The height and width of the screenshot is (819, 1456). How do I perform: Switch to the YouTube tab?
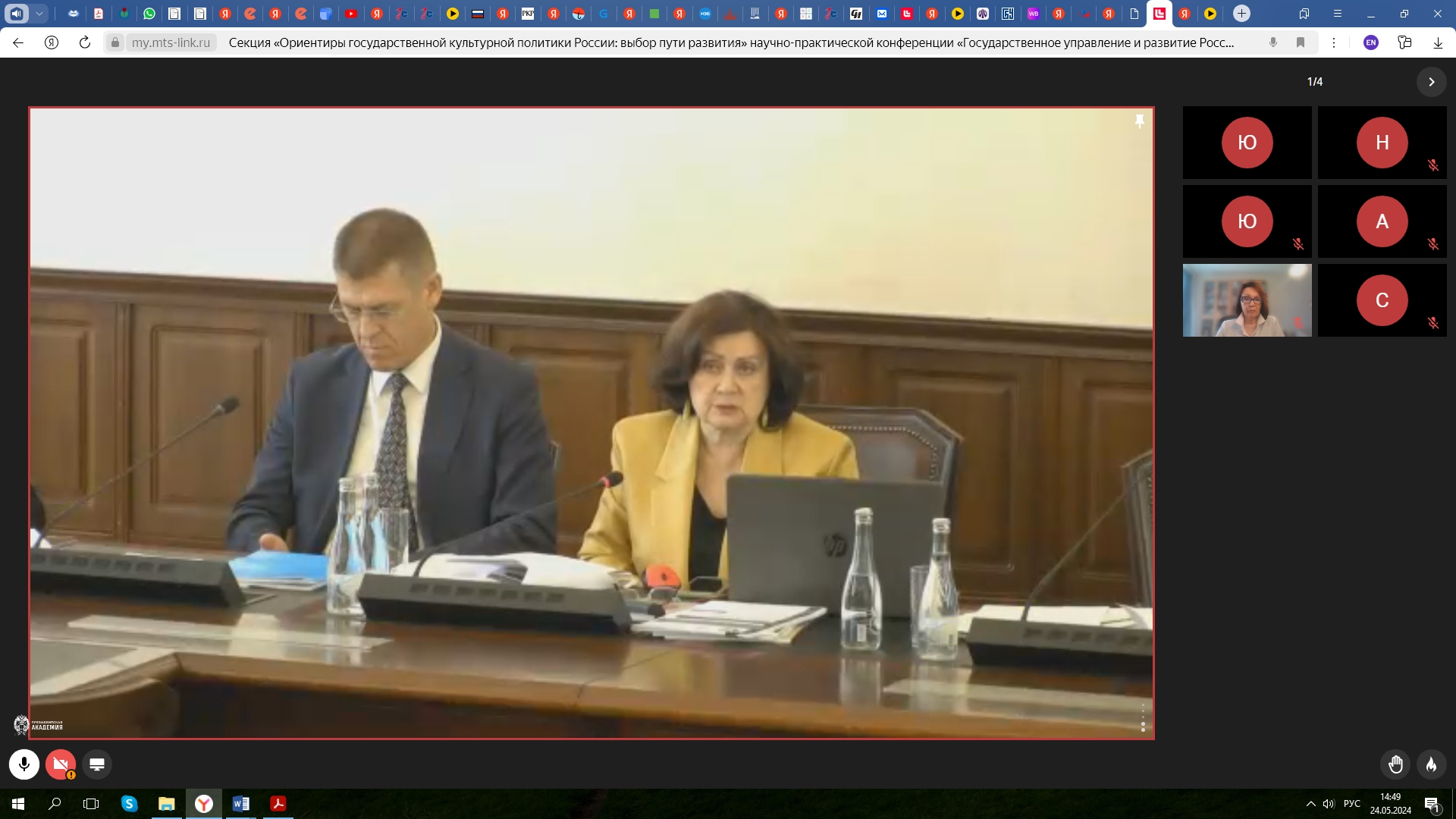(351, 14)
